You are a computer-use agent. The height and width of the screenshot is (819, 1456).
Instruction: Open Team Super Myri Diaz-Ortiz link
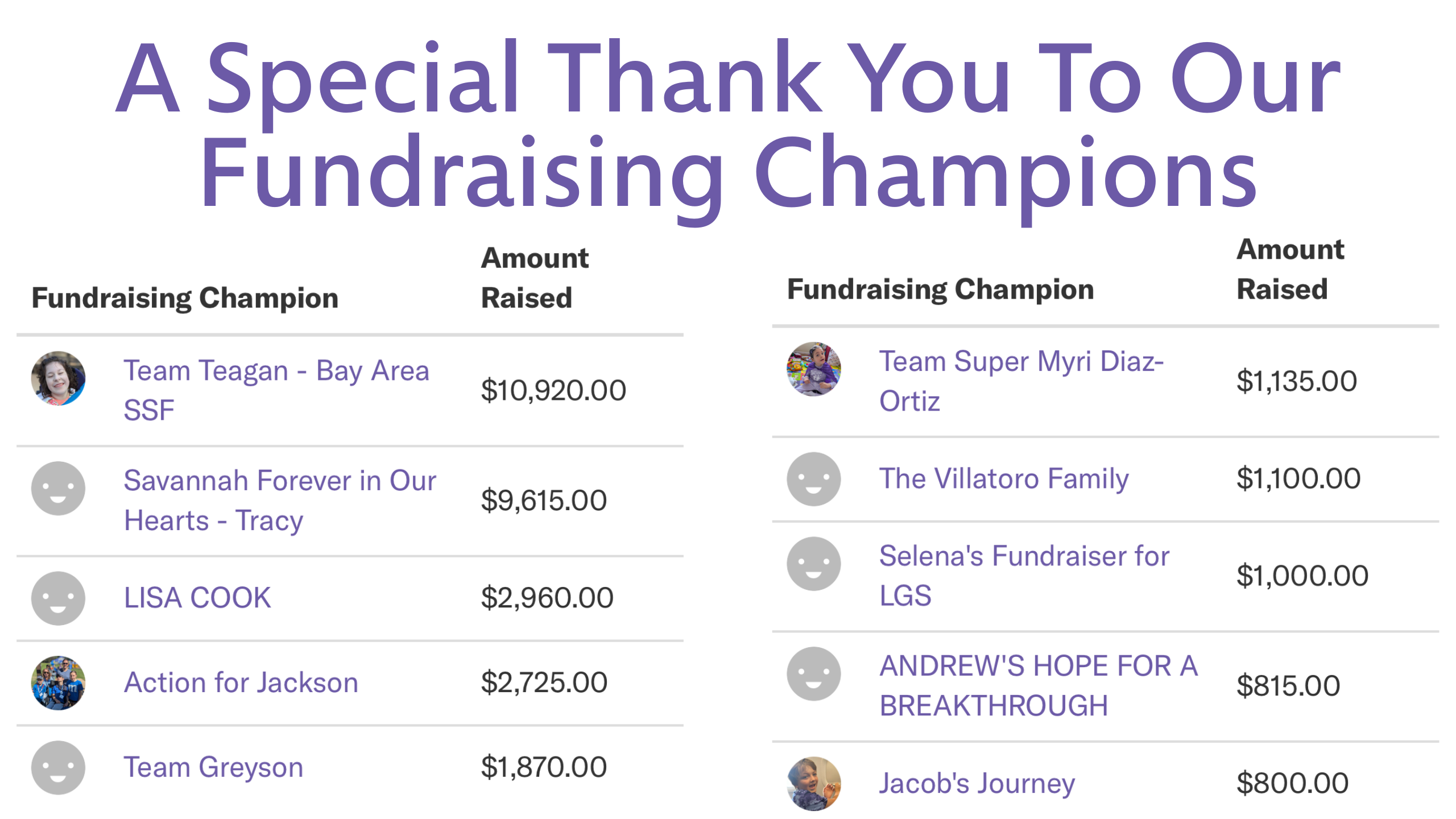pos(1021,381)
